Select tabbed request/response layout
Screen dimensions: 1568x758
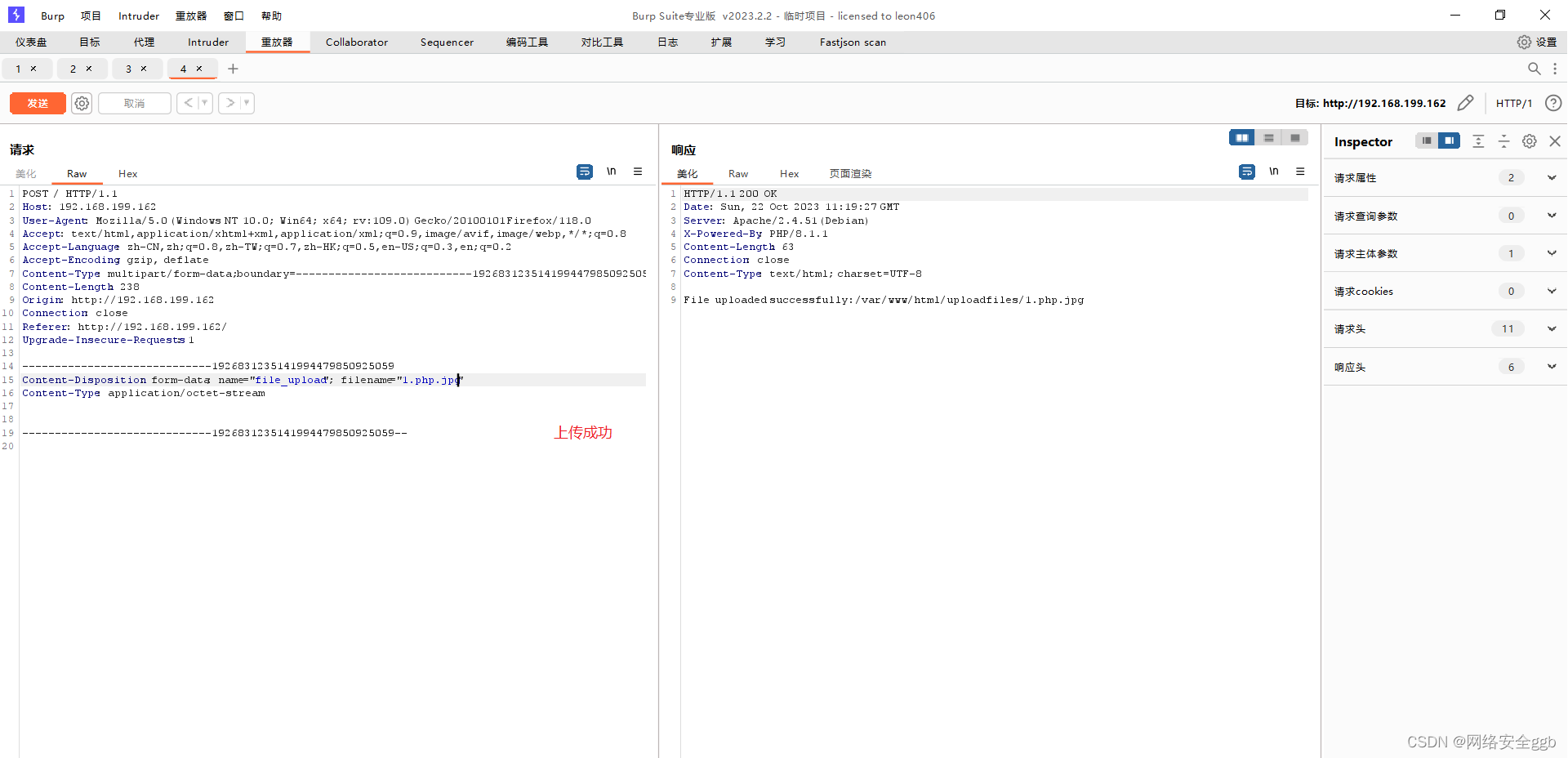coord(1295,138)
